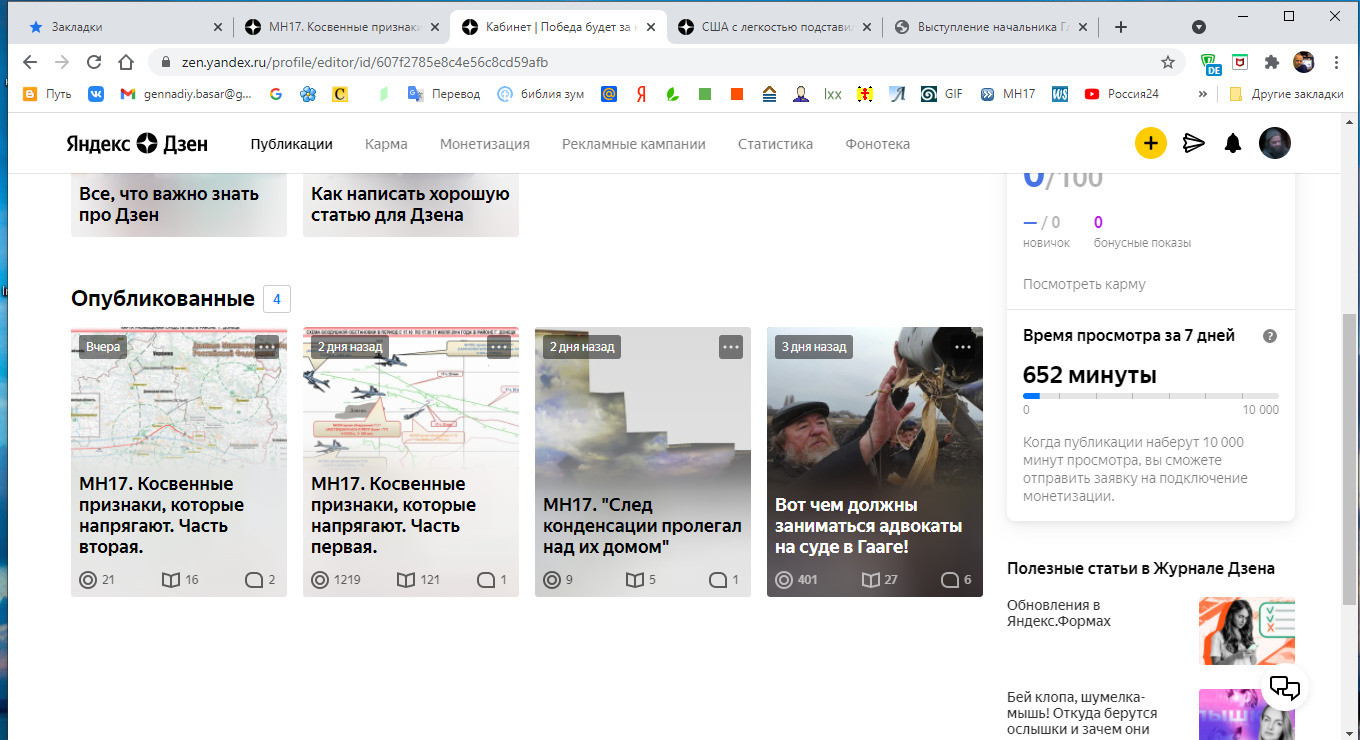This screenshot has height=740, width=1360.
Task: Close the 'Кабинет | Победа будет за' tab
Action: [x=653, y=27]
